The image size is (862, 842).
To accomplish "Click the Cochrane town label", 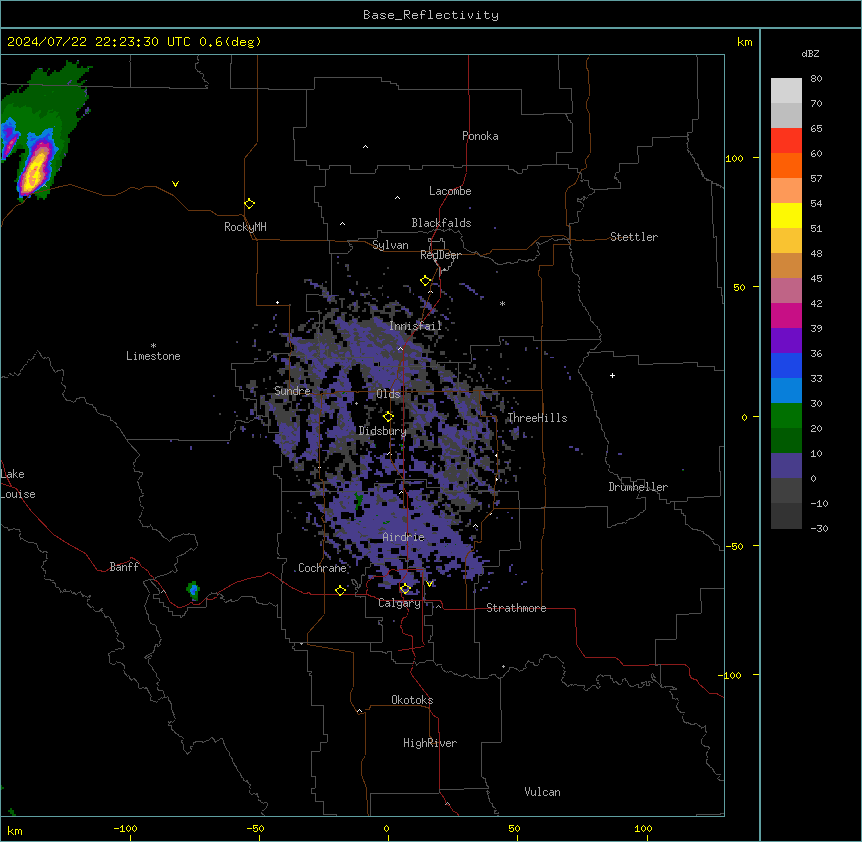I will point(322,568).
